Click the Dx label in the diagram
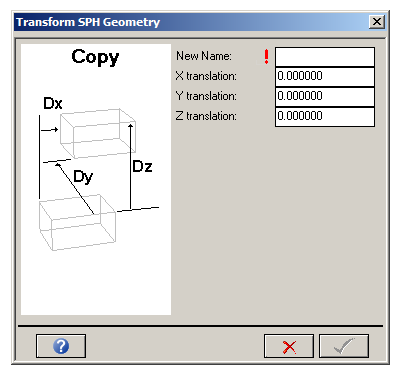400x375 pixels. click(53, 103)
